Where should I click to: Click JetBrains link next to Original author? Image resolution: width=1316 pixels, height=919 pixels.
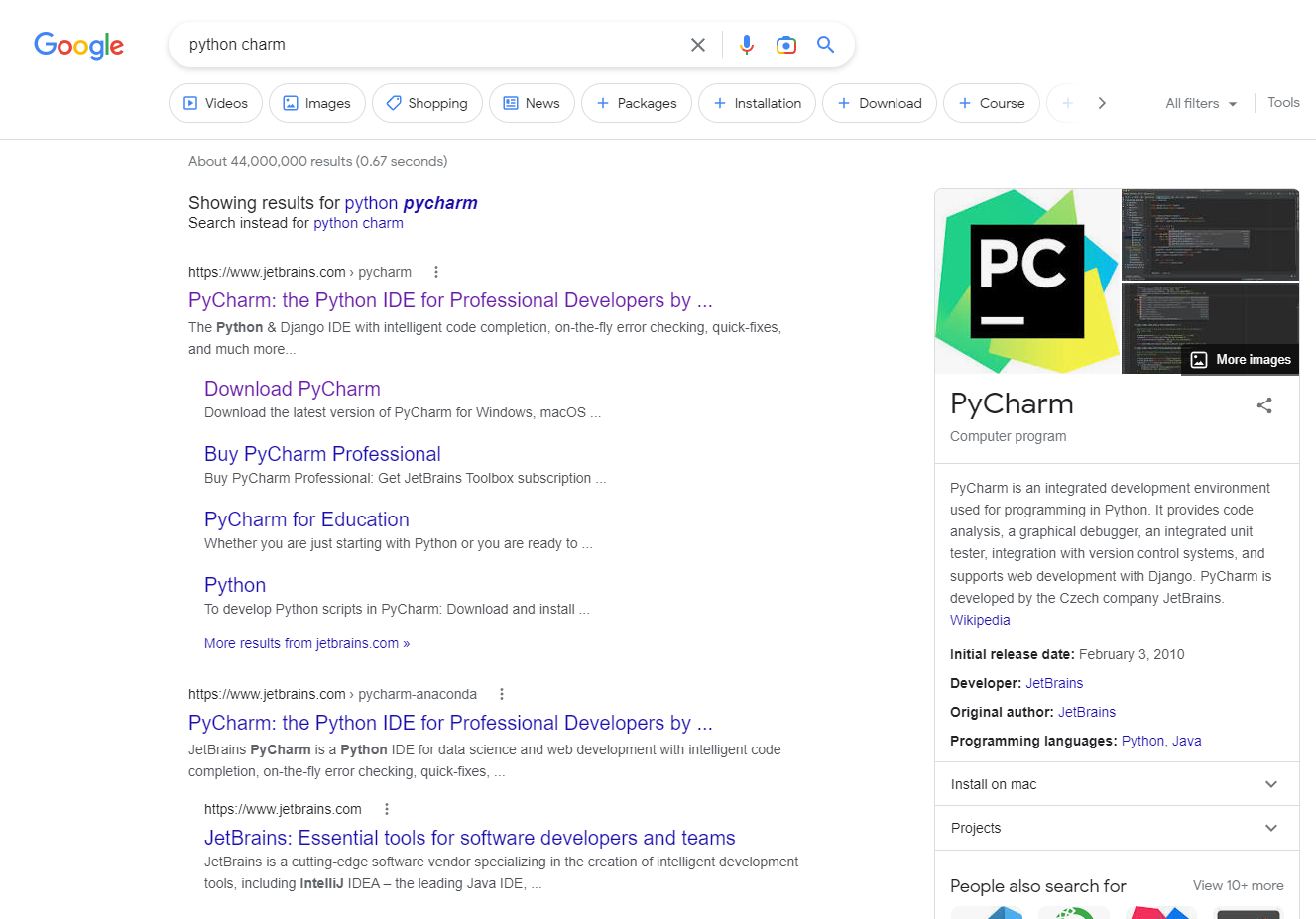[1087, 712]
